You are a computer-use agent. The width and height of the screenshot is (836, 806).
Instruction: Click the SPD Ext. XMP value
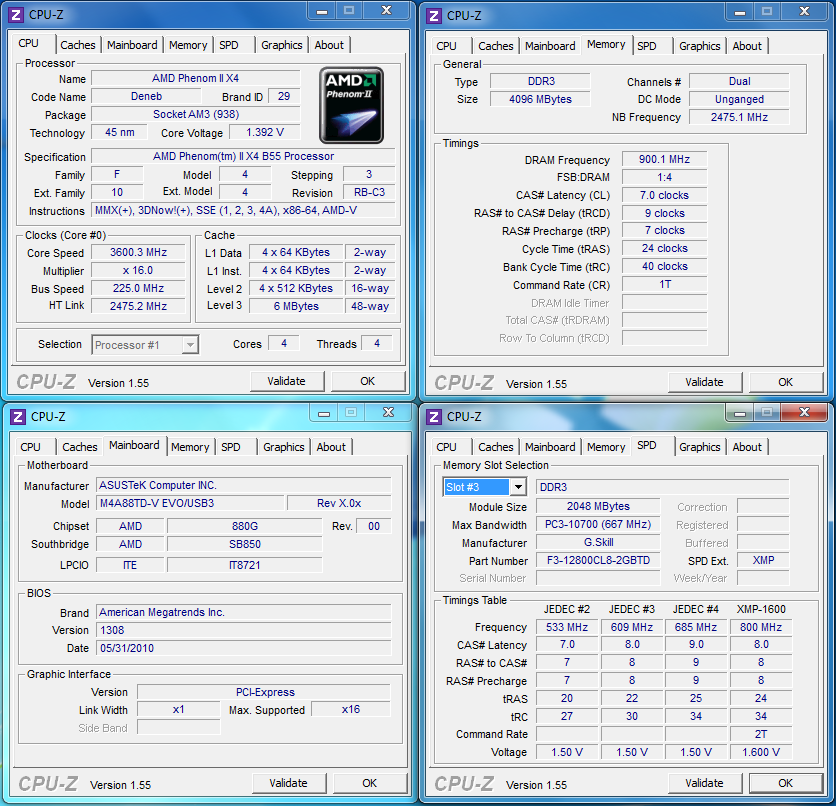tap(763, 560)
